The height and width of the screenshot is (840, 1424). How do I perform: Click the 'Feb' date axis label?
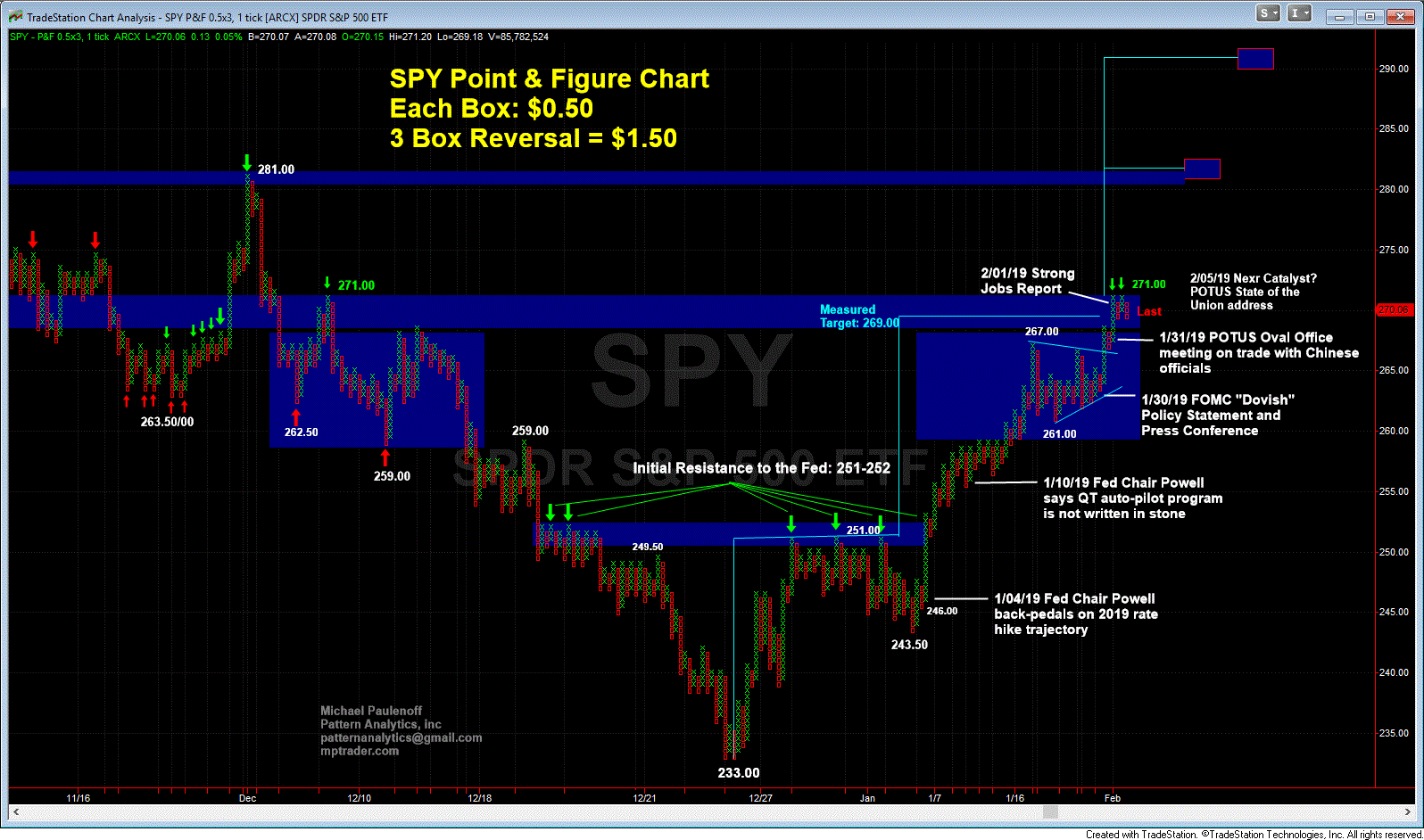(1112, 798)
